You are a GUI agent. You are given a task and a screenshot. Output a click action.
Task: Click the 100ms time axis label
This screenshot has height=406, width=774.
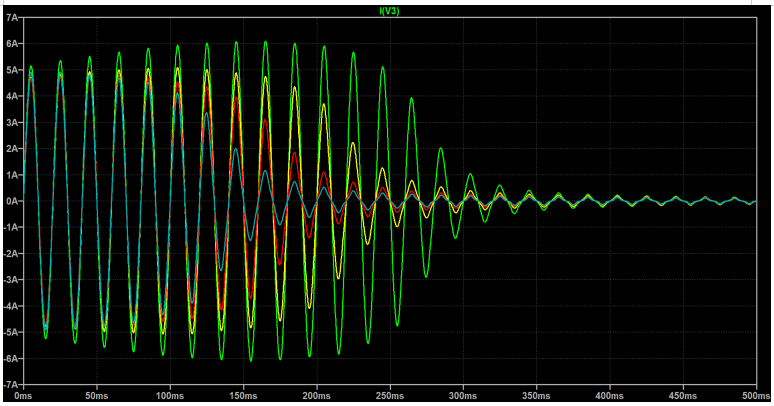[170, 396]
